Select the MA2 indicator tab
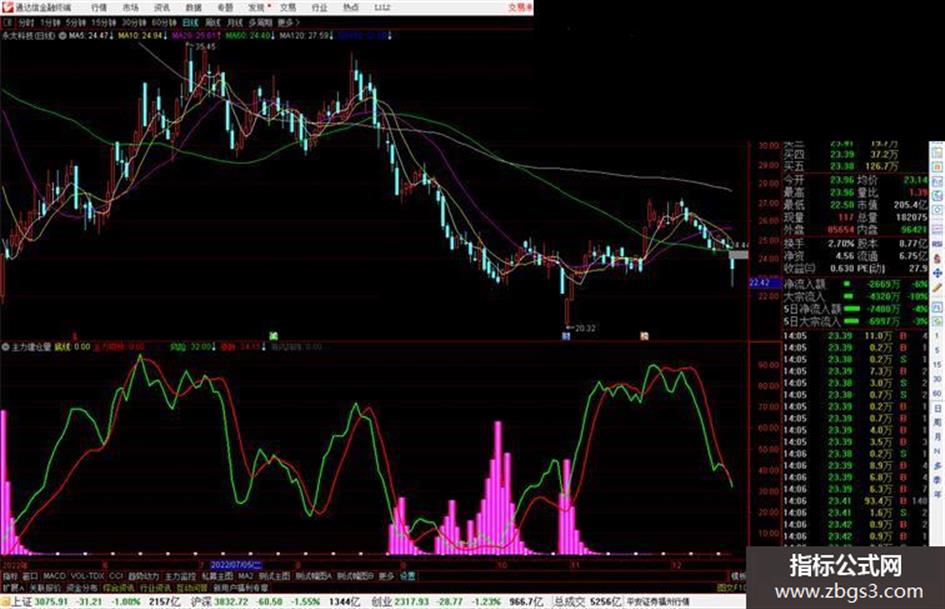 [245, 576]
